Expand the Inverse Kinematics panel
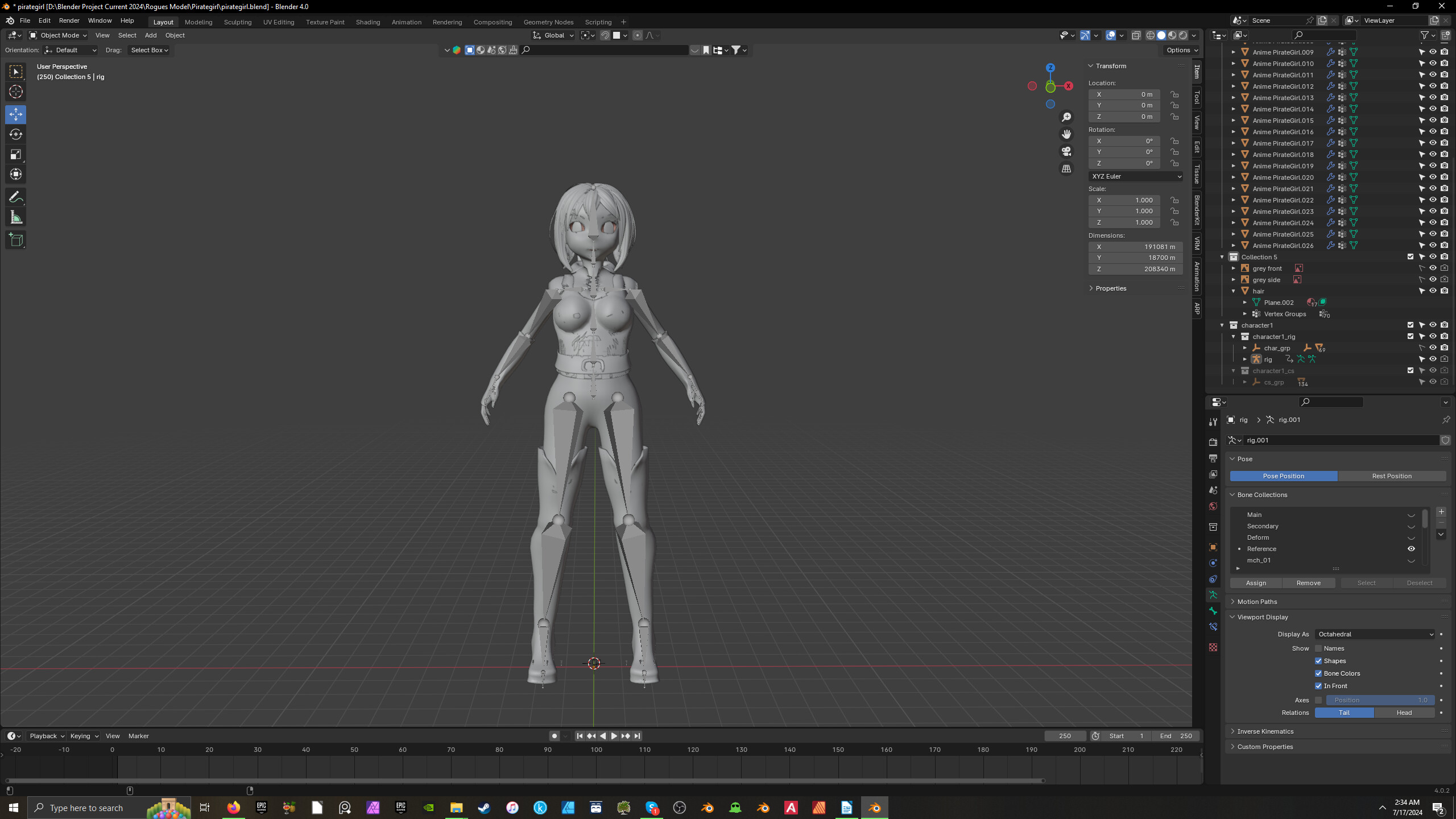This screenshot has height=819, width=1456. click(1265, 731)
